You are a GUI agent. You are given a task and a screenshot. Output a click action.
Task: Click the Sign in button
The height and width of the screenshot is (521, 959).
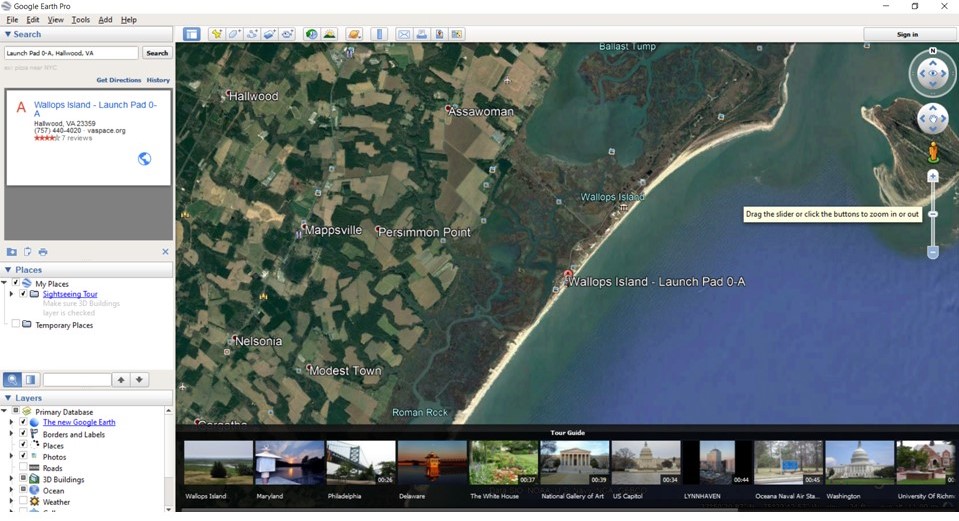(908, 34)
